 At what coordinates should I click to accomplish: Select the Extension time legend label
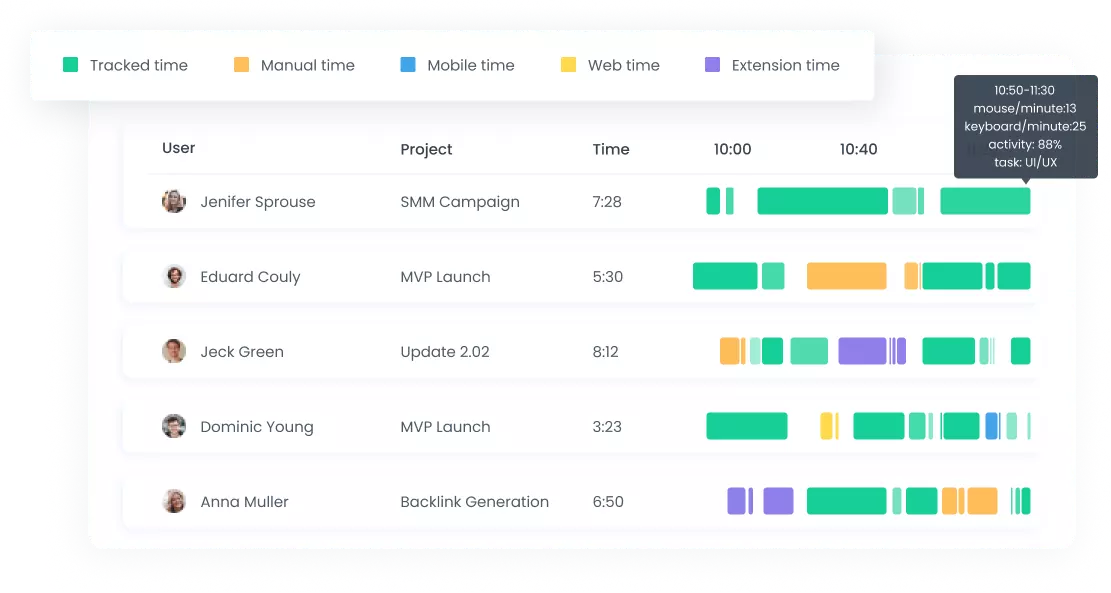(785, 65)
